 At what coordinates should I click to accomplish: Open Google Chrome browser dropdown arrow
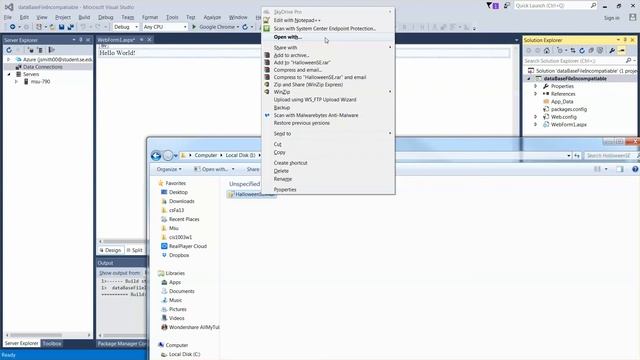(238, 27)
